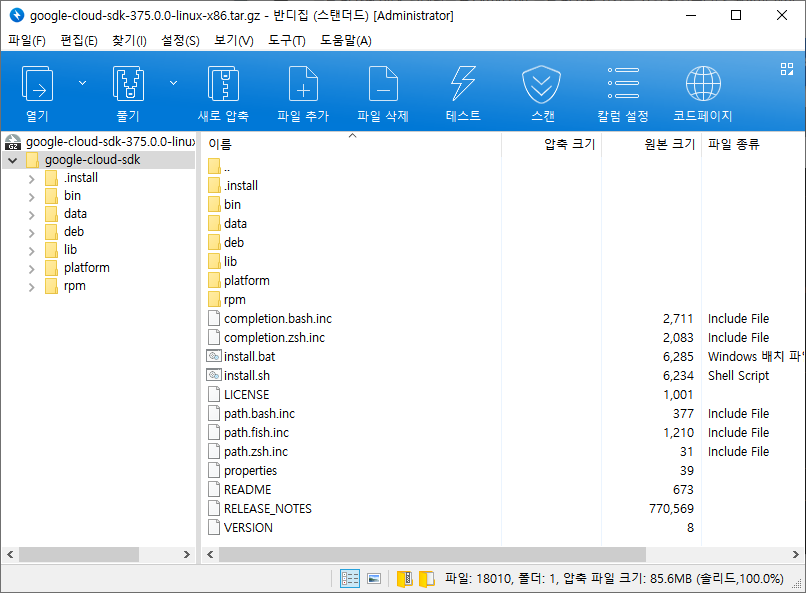This screenshot has width=806, height=593.
Task: Expand the rpm tree node
Action: coord(31,287)
